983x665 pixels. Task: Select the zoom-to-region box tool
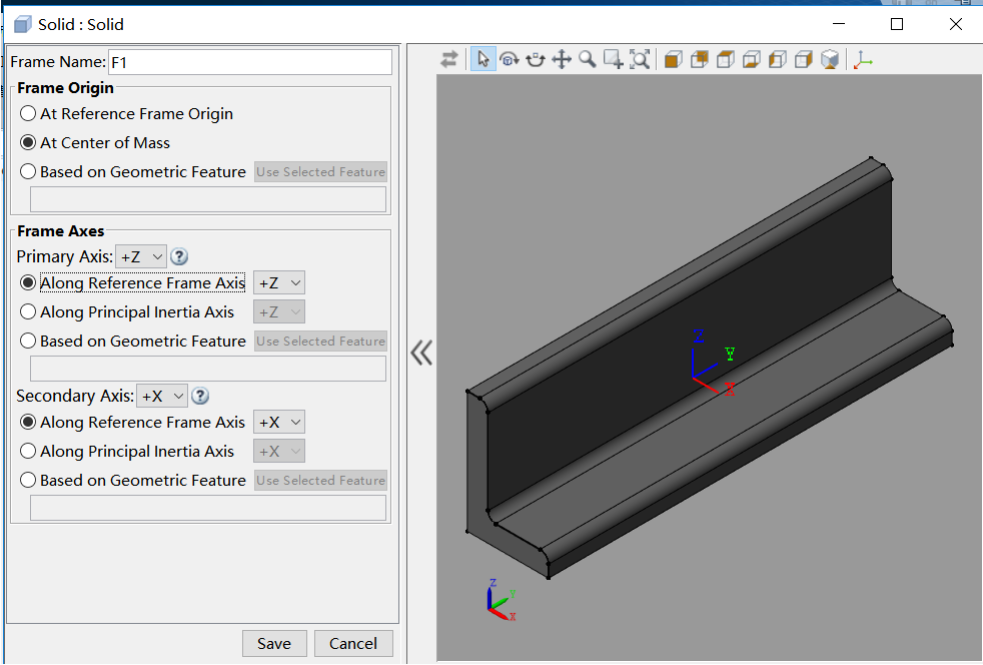[612, 60]
